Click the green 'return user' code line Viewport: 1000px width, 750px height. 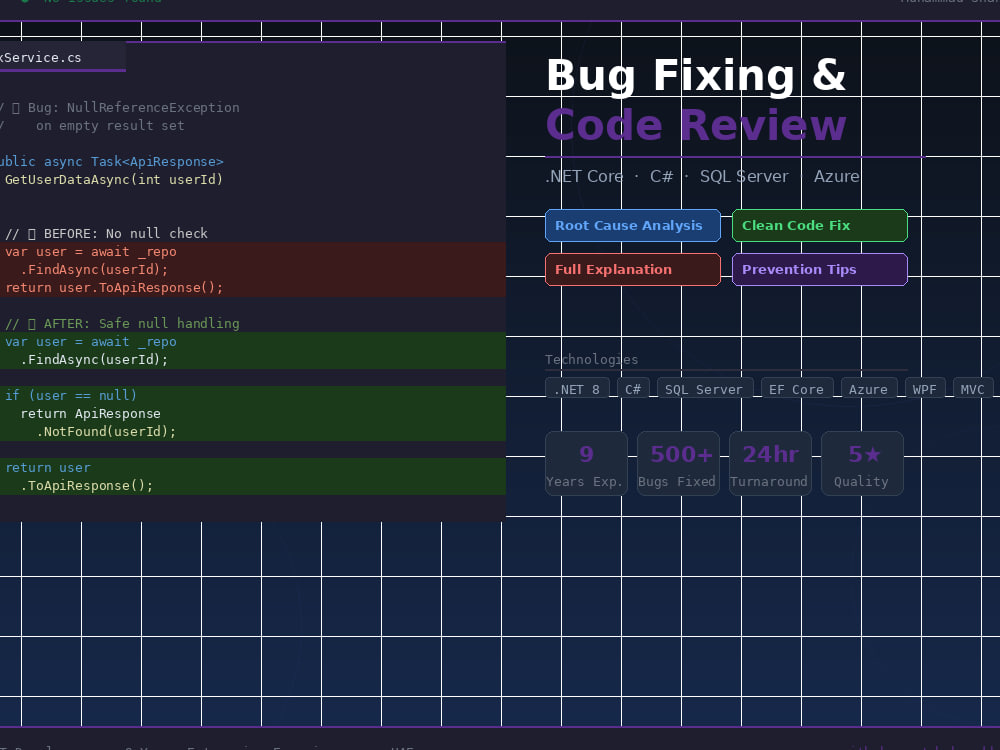click(48, 467)
